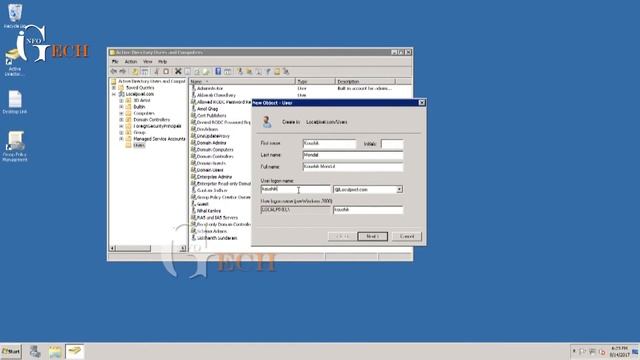Click the Initials input field
Screen dimensions: 640x360
392,144
